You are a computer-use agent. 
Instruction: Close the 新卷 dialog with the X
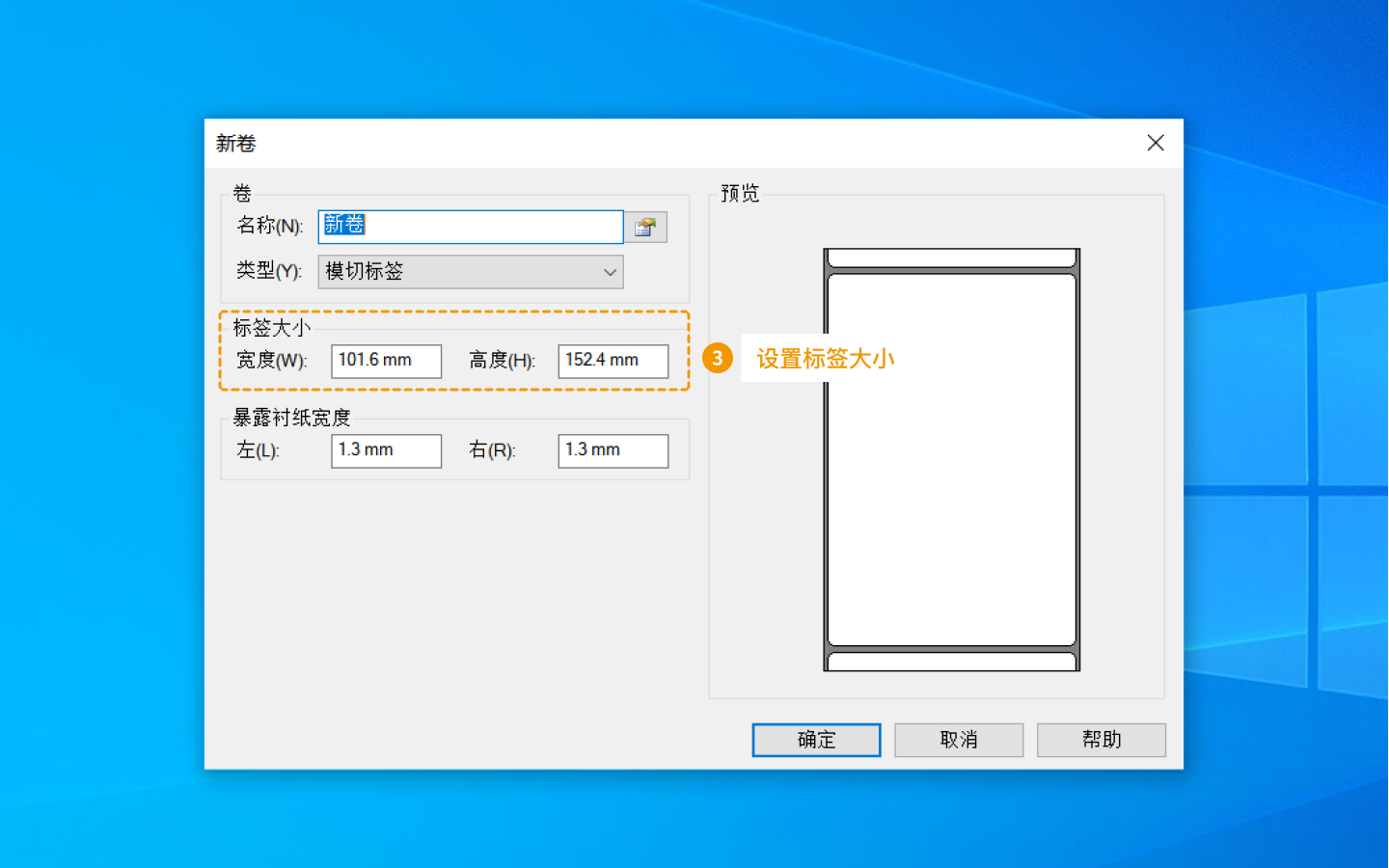[1156, 143]
